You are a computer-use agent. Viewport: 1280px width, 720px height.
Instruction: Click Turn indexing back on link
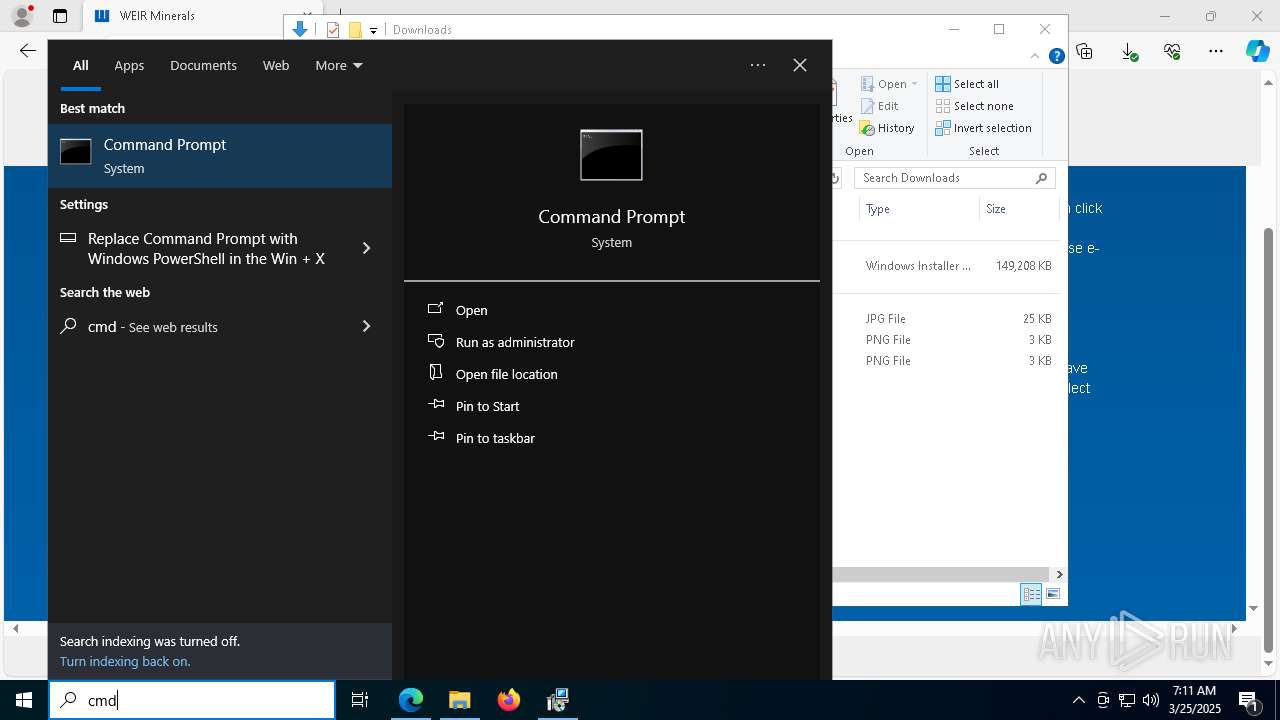tap(125, 661)
